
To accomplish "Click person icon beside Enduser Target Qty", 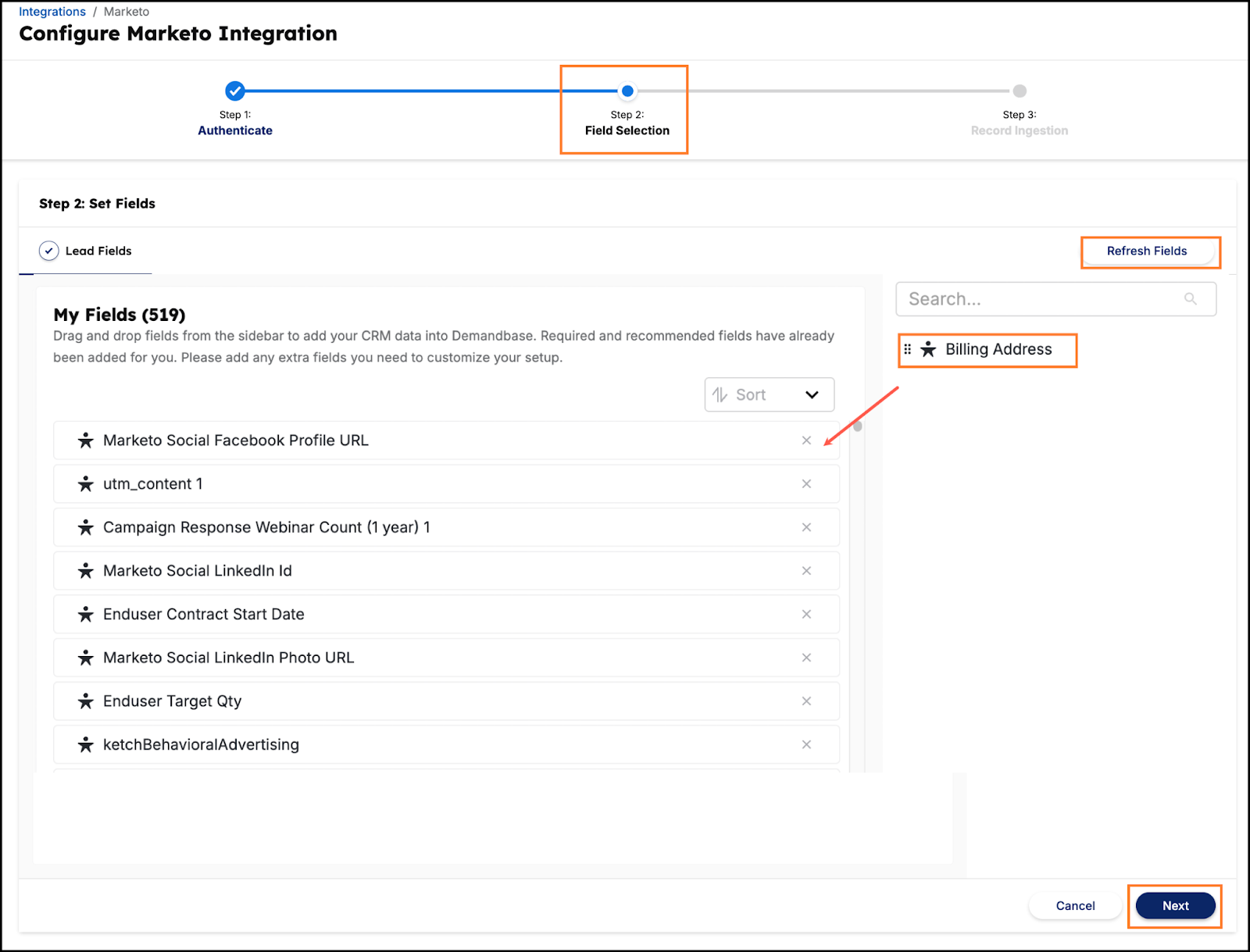I will (86, 701).
